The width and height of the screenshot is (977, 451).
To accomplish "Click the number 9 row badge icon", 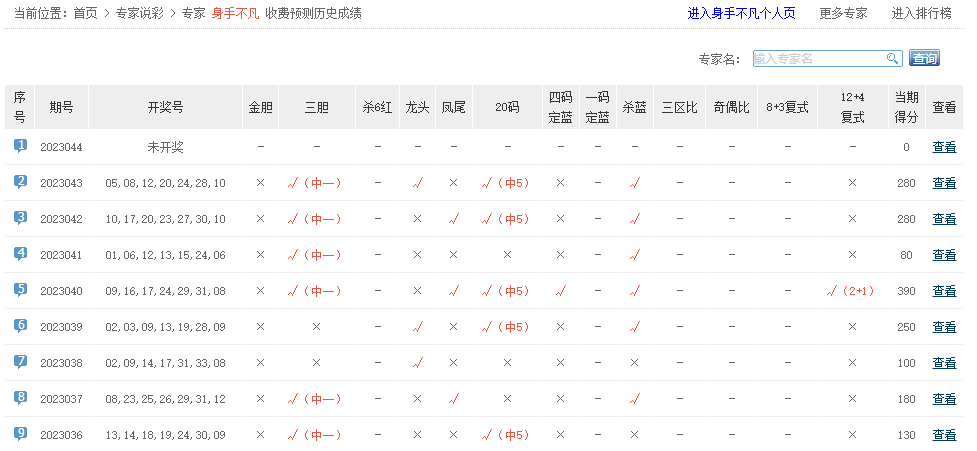I will click(20, 434).
